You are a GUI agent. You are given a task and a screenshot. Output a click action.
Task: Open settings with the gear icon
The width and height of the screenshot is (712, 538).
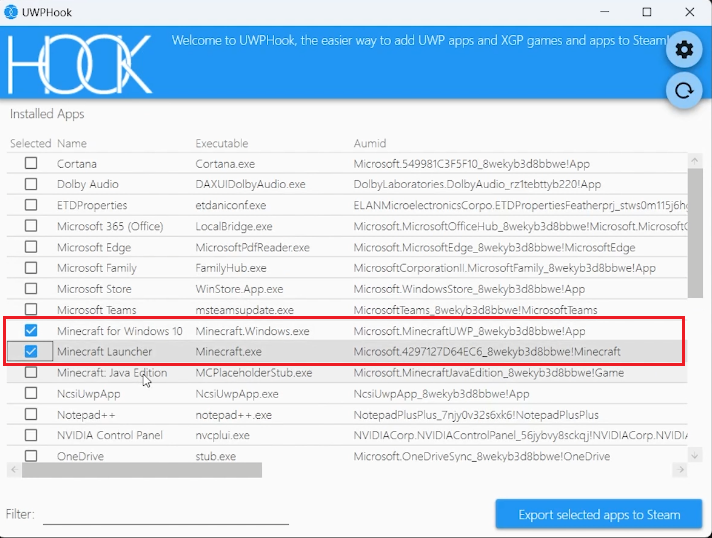click(x=684, y=49)
